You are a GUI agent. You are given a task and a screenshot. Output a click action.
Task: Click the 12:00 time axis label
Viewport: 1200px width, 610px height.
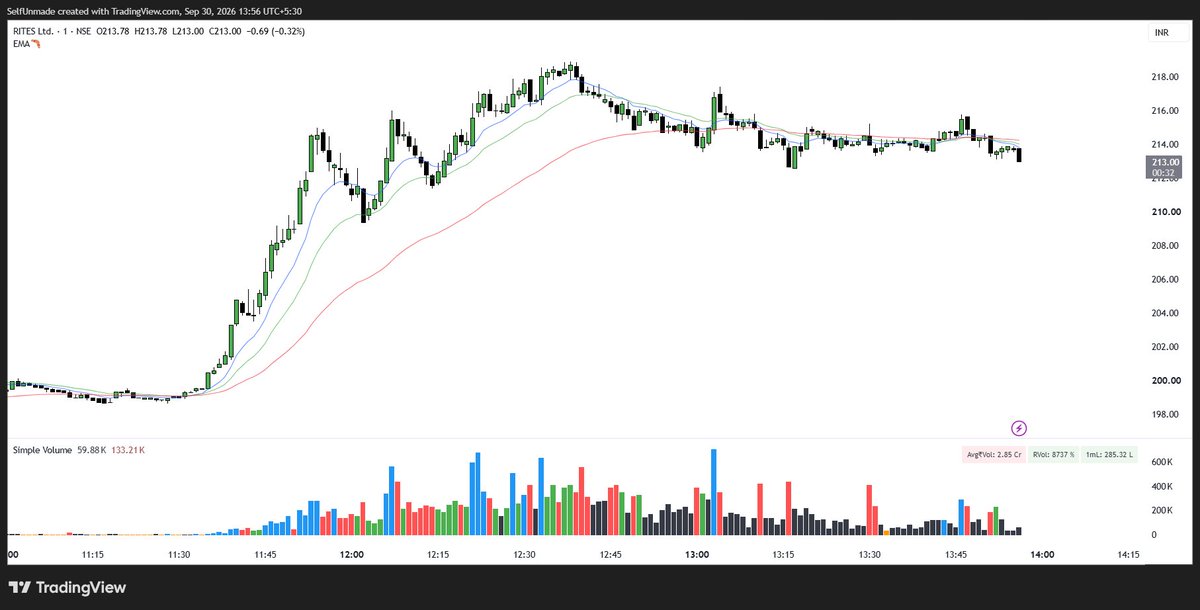click(352, 555)
